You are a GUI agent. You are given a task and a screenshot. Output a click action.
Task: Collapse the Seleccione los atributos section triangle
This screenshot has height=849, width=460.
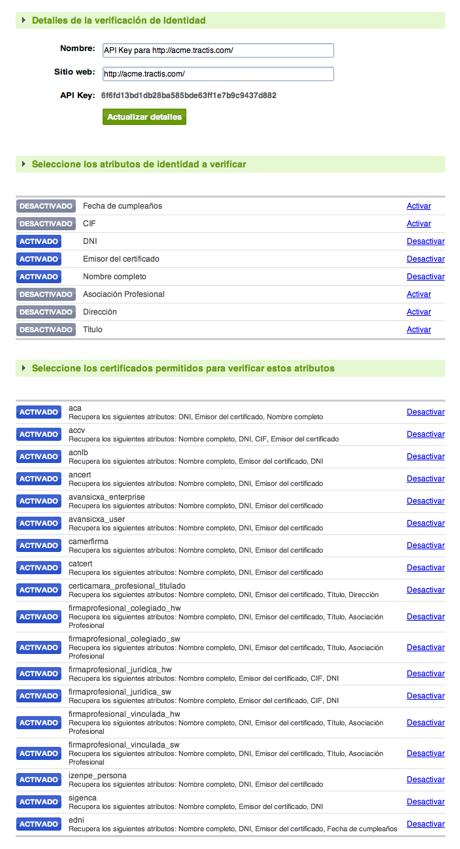coord(23,164)
